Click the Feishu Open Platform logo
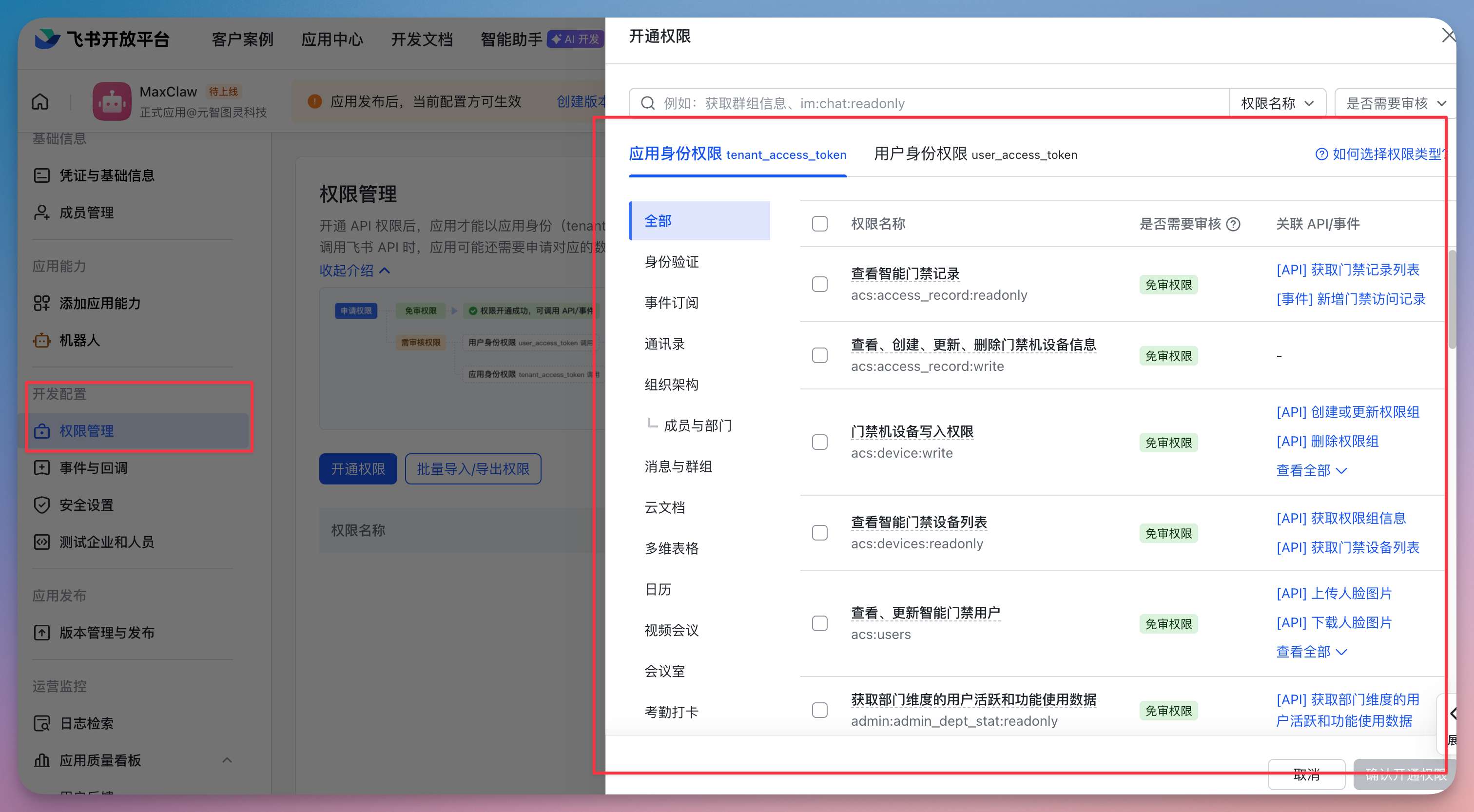1474x812 pixels. 102,39
